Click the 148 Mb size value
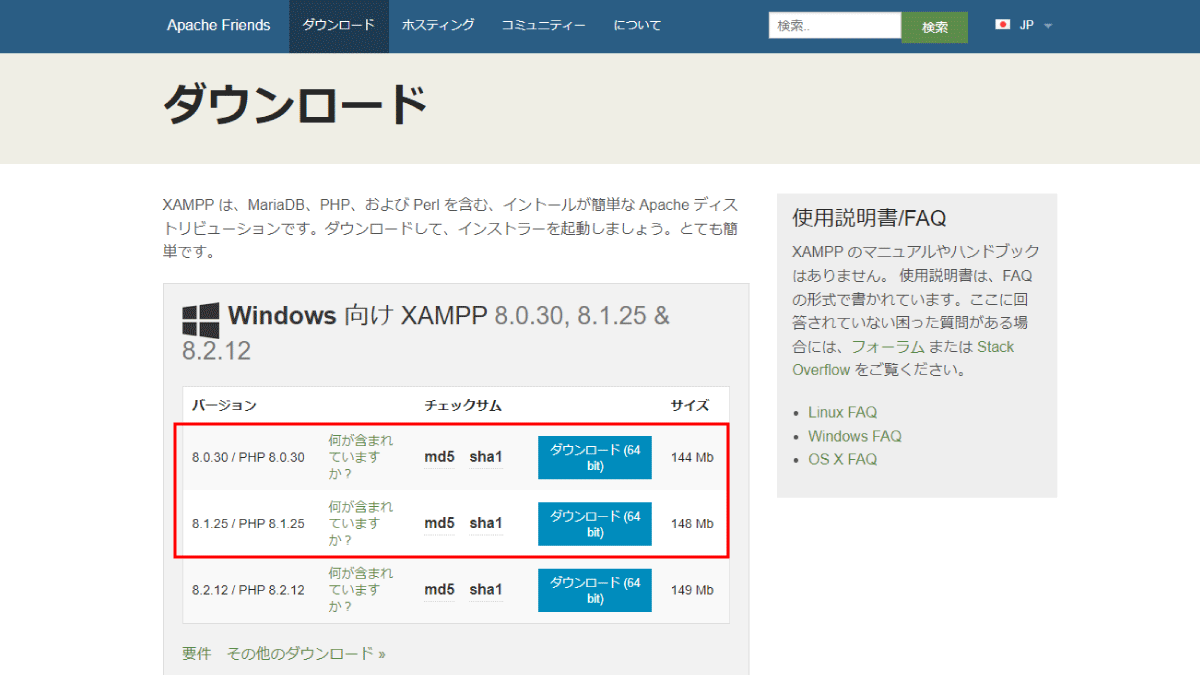Image resolution: width=1200 pixels, height=675 pixels. (x=692, y=524)
